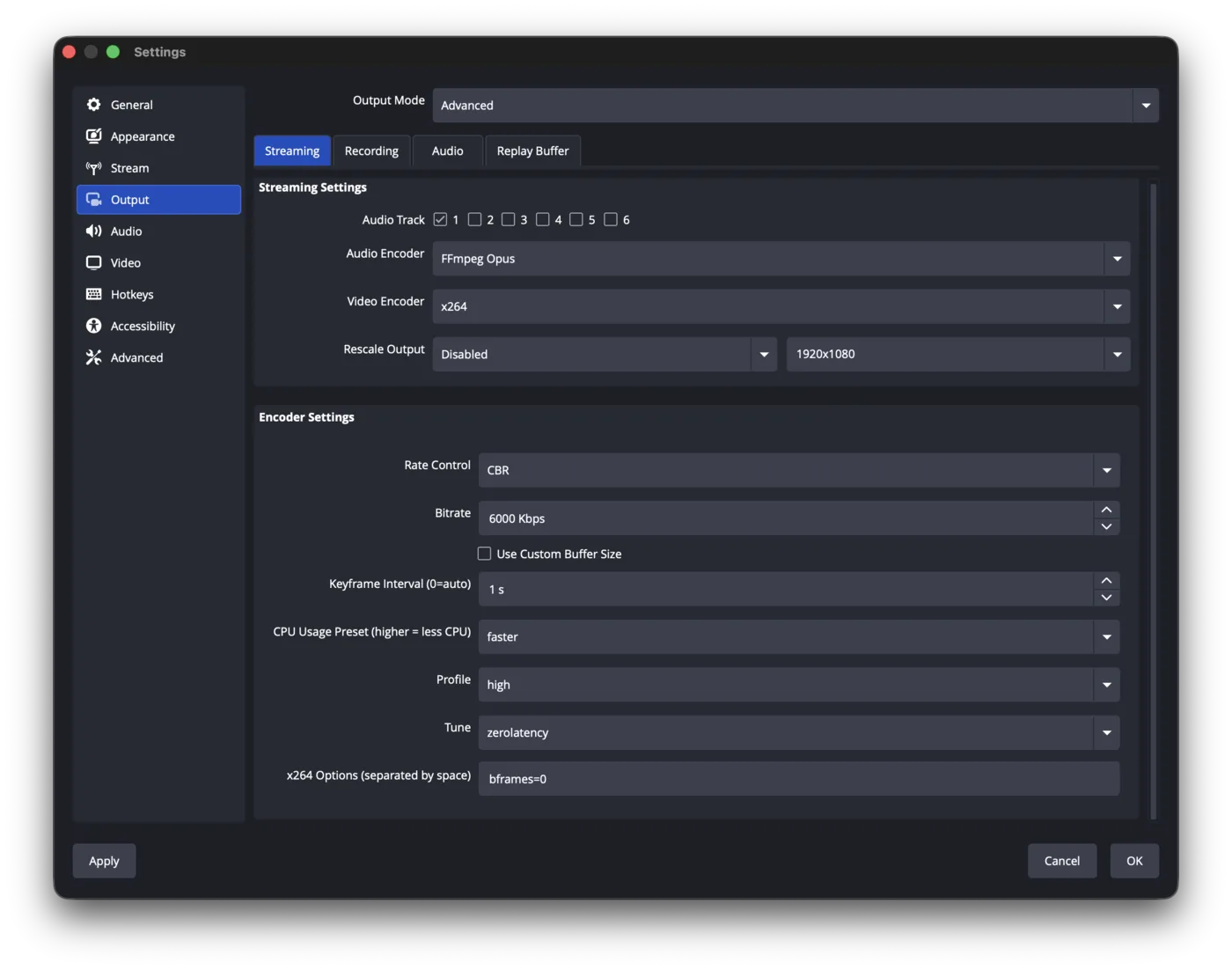Open the Stream settings category
This screenshot has height=970, width=1232.
tap(158, 168)
